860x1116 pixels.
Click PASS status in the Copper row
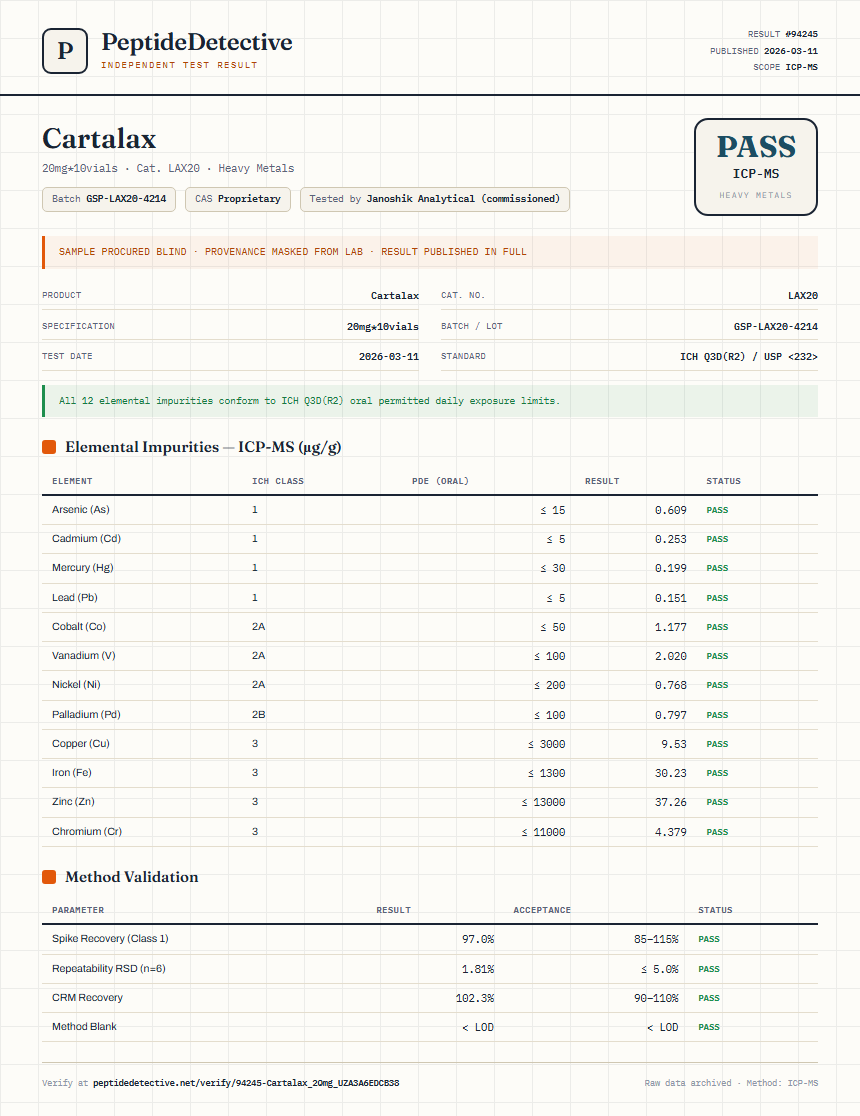717,744
